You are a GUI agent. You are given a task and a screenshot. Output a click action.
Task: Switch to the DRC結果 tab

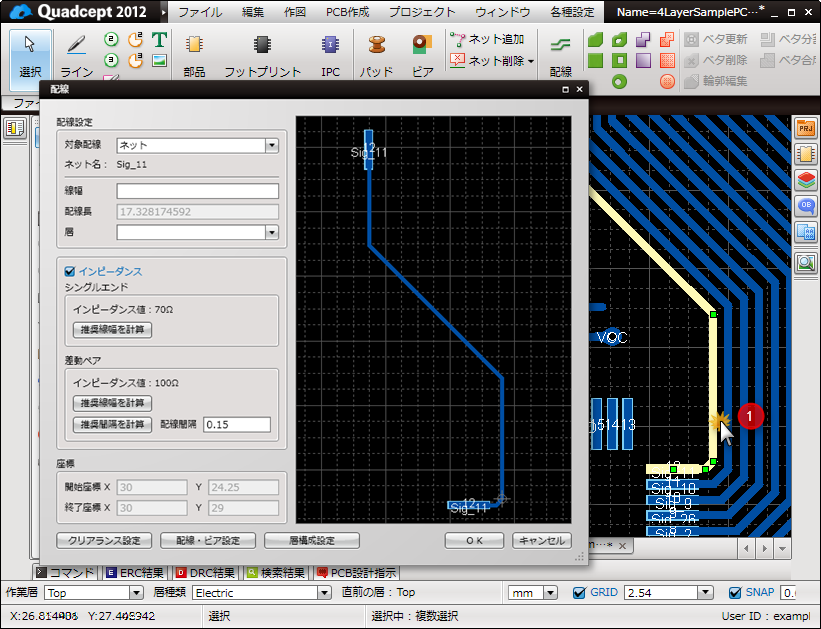[x=205, y=573]
